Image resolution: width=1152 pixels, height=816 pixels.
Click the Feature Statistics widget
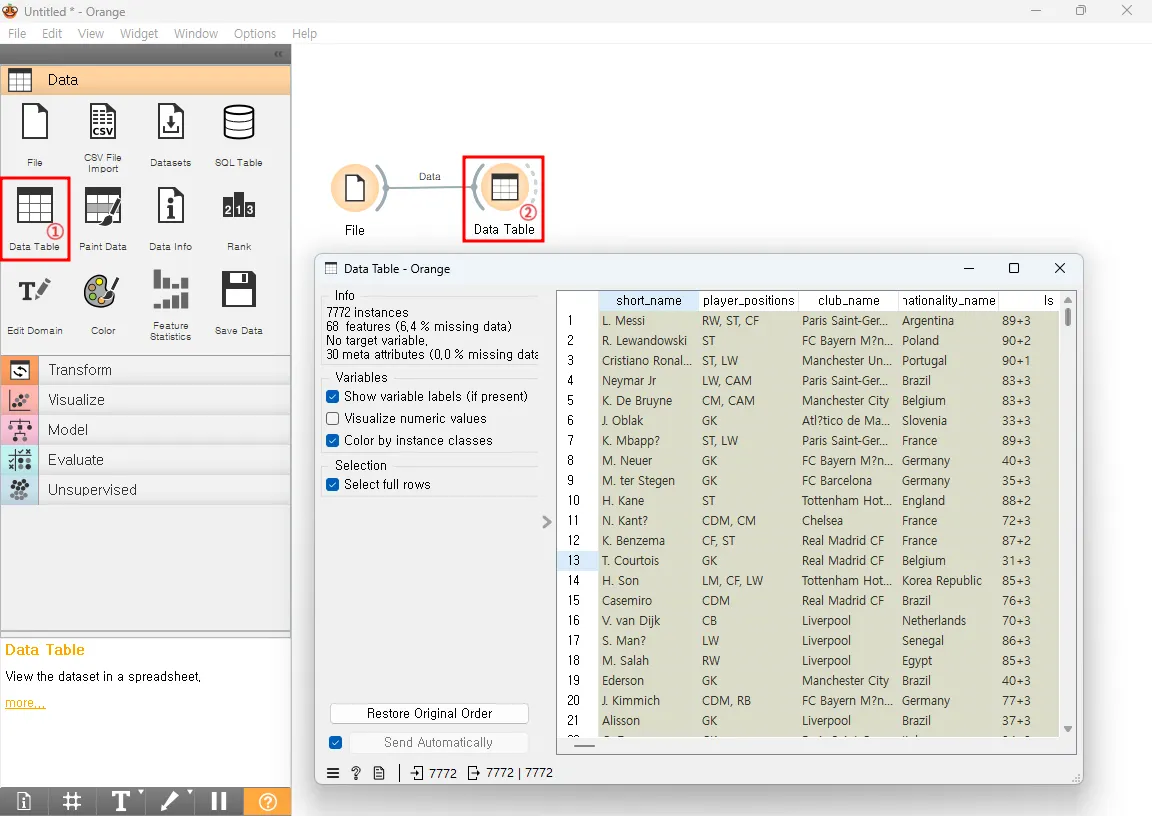[170, 291]
